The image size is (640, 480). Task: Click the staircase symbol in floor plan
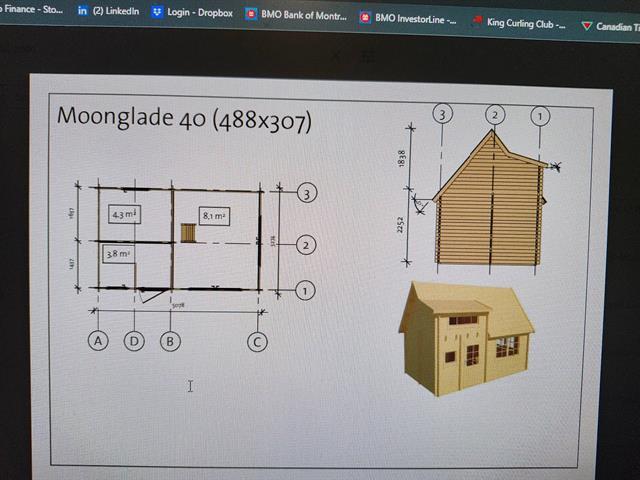coord(186,232)
